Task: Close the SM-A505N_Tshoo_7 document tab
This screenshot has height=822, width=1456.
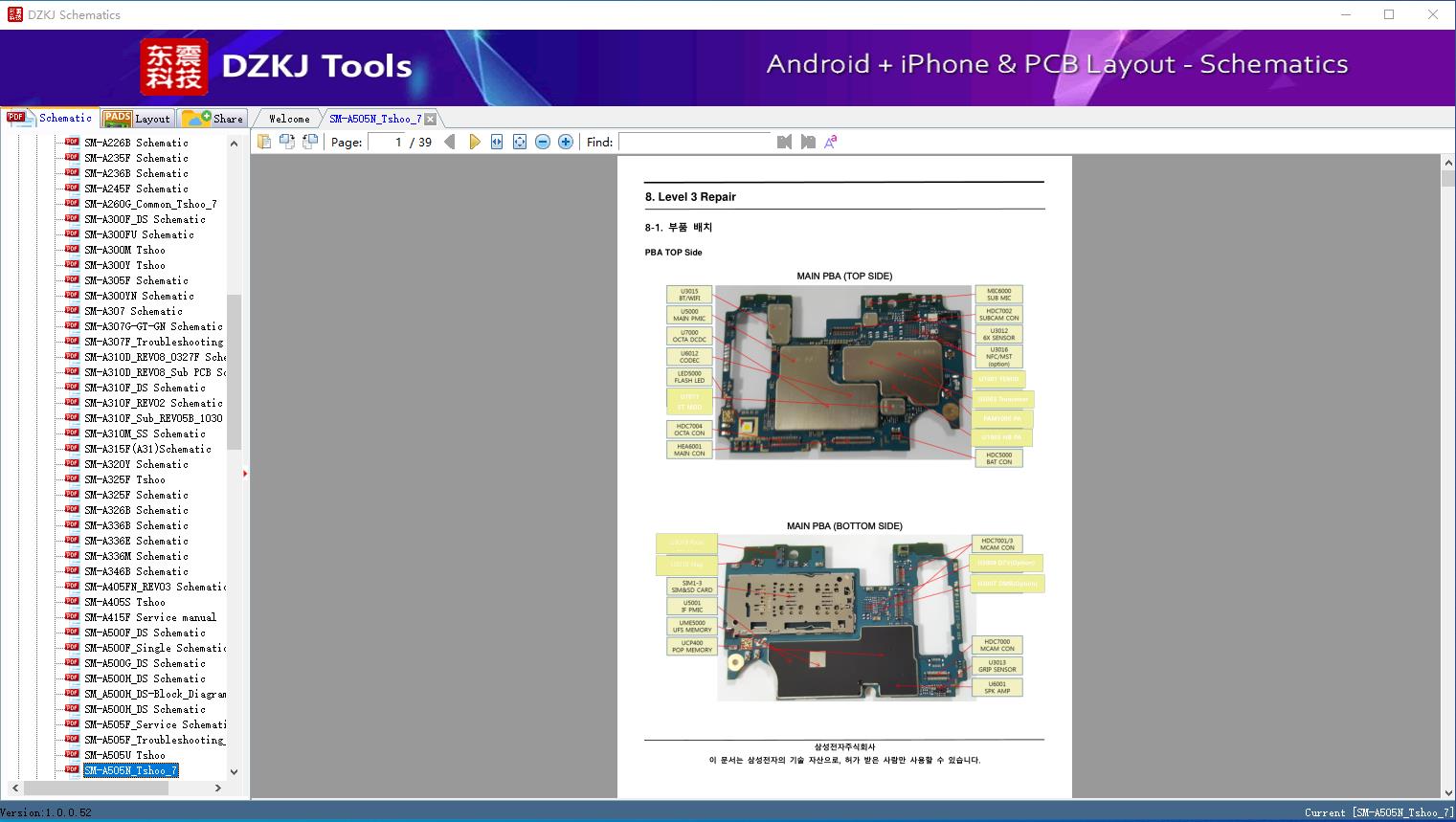Action: [430, 119]
